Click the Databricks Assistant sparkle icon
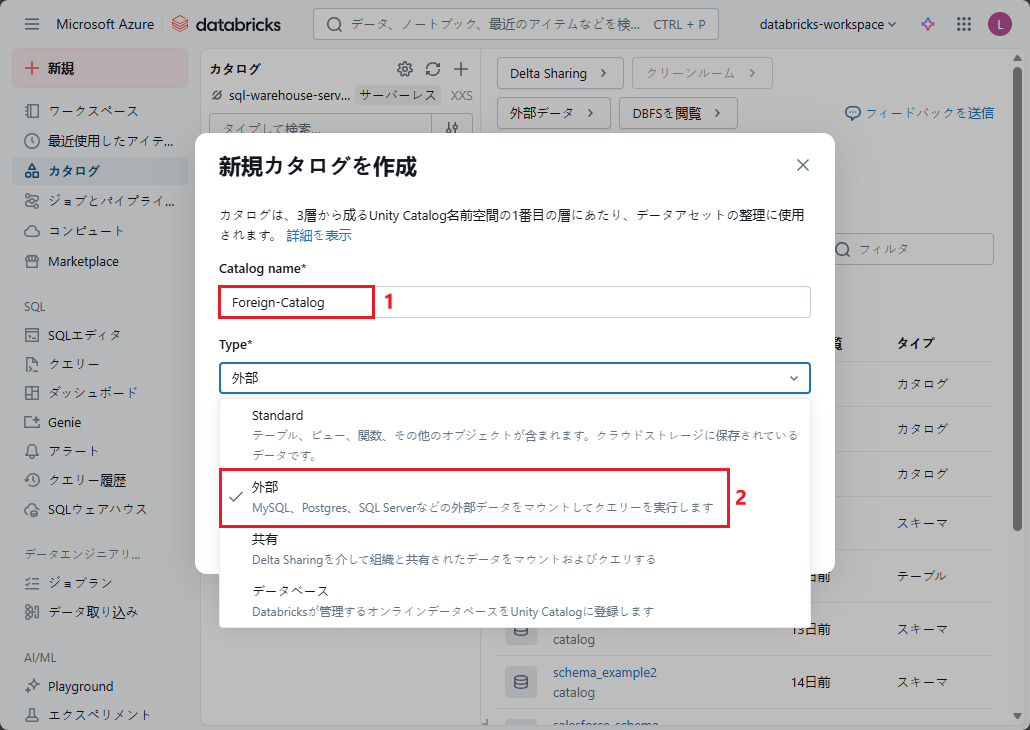Screen dimensions: 1030x730 click(928, 24)
